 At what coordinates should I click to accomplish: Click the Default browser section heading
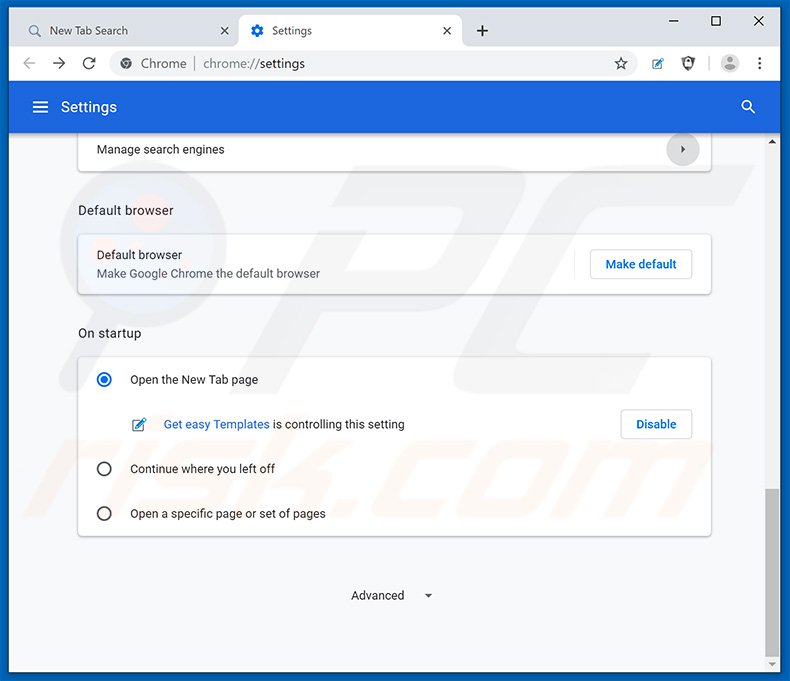(125, 210)
